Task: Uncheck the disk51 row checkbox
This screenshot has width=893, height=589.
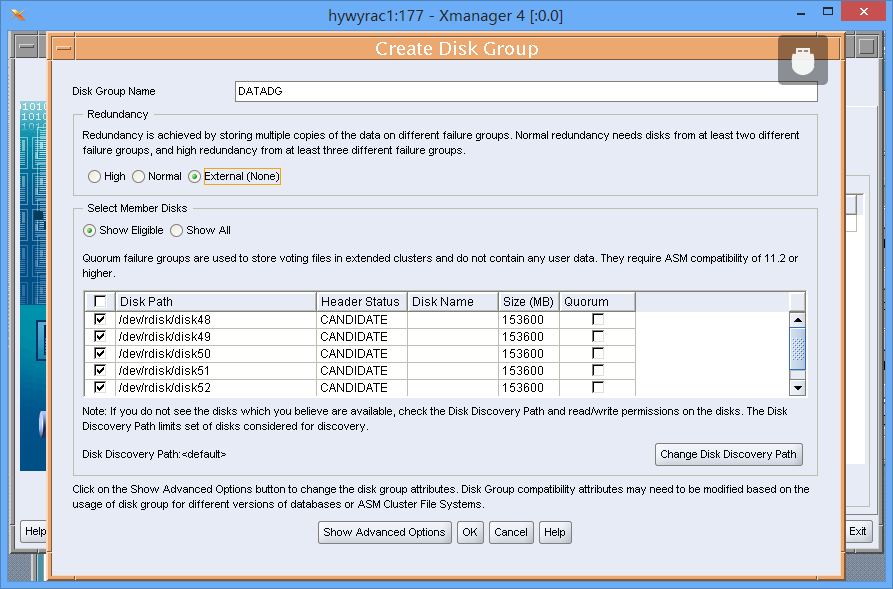Action: [100, 371]
